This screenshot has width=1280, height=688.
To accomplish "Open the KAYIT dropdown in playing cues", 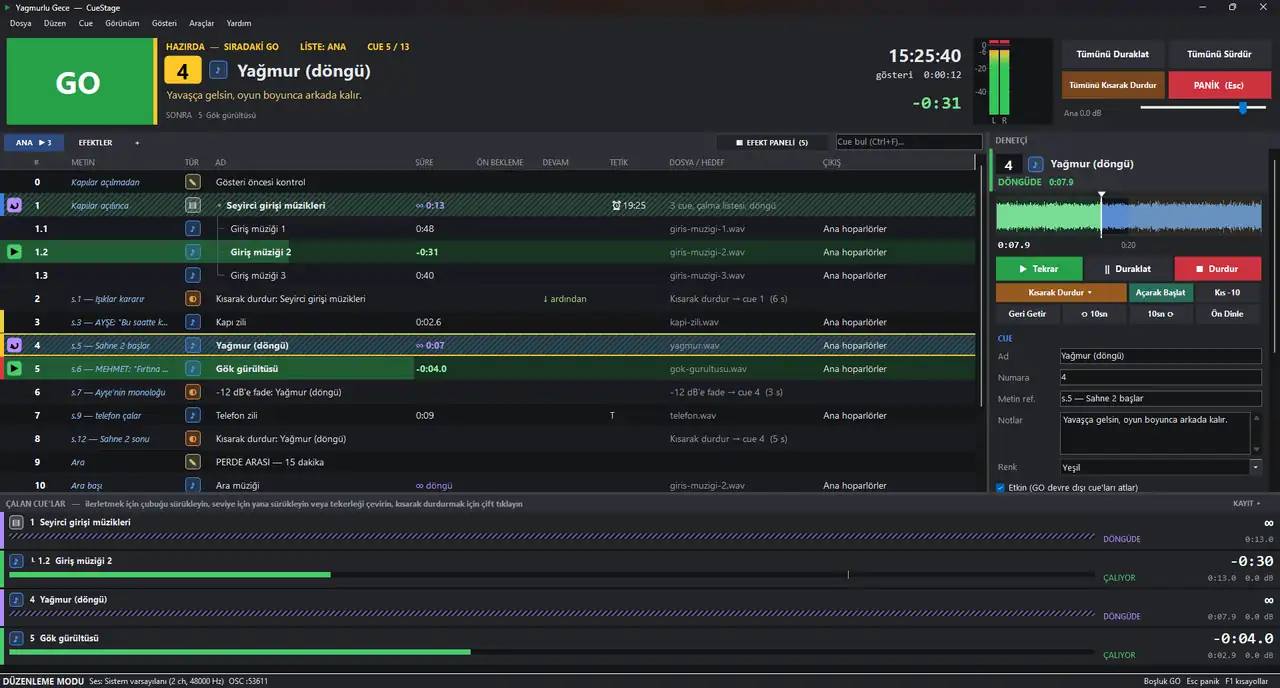I will click(x=1247, y=504).
